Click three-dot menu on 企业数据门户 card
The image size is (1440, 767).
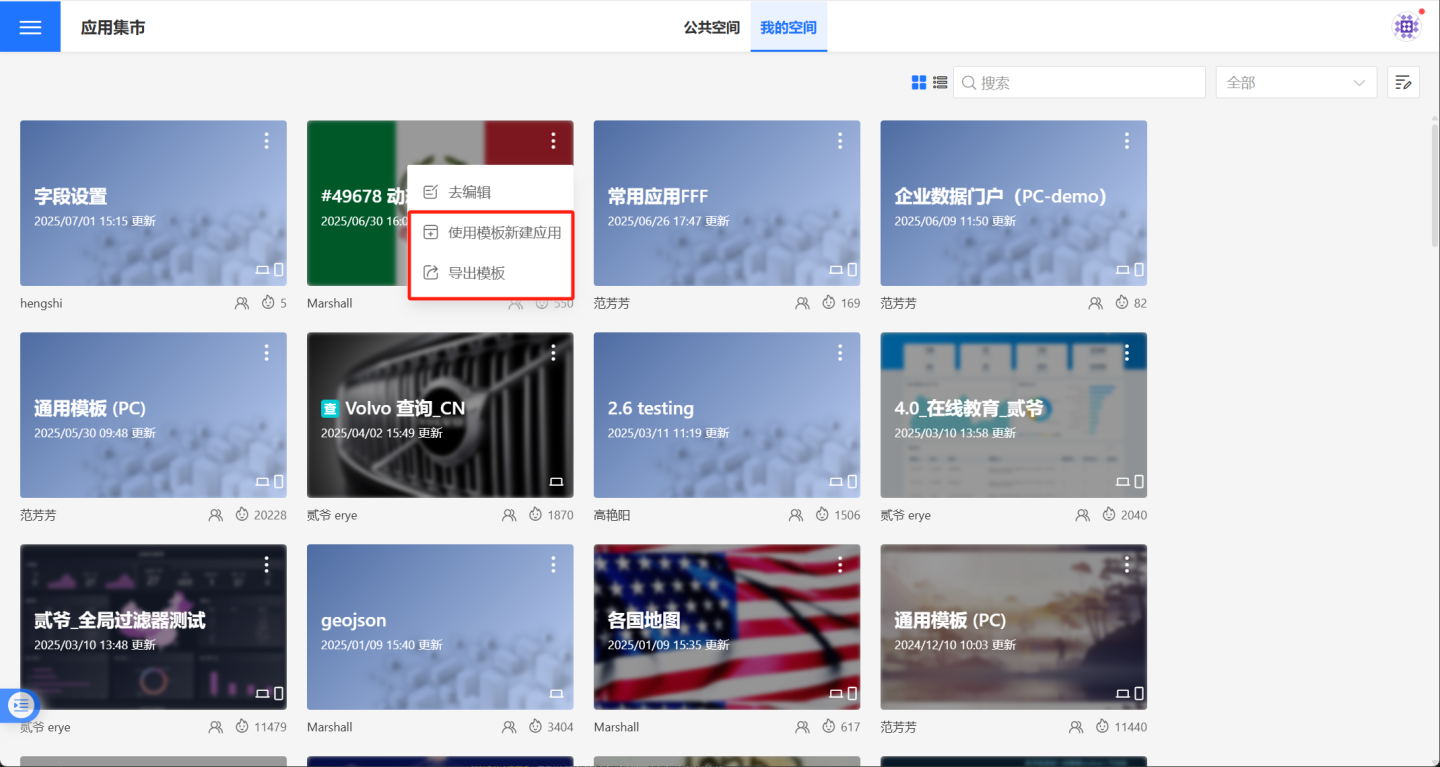point(1126,141)
